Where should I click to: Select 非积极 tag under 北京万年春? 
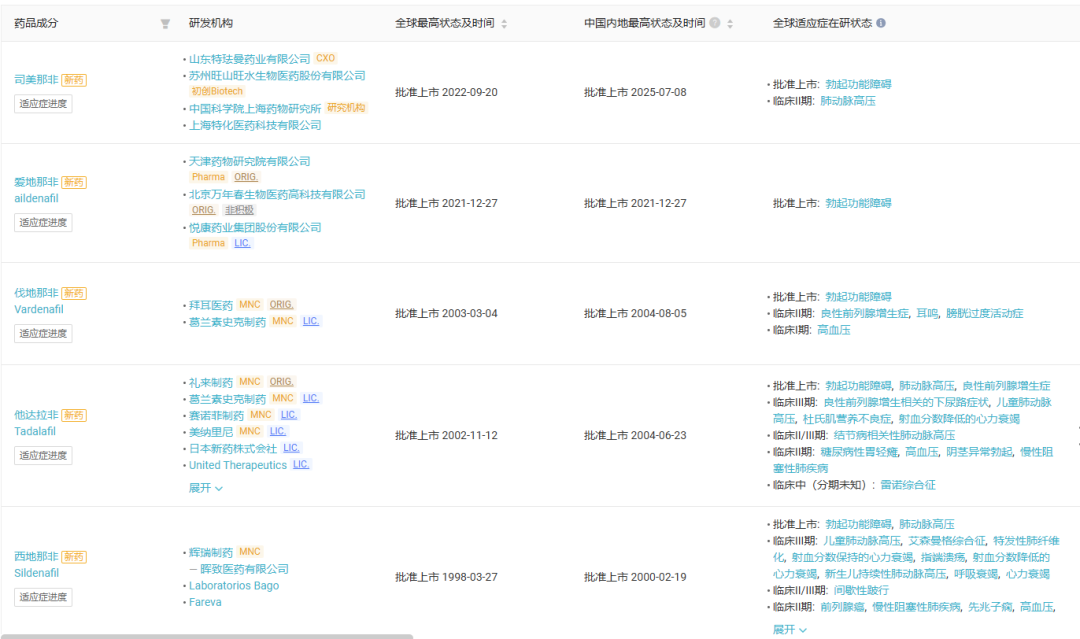pos(240,210)
